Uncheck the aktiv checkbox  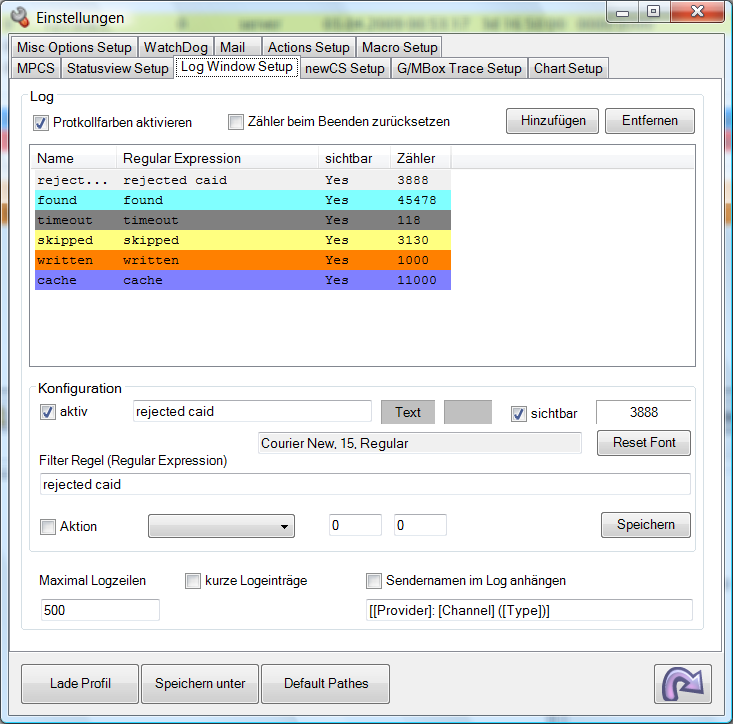click(x=47, y=412)
